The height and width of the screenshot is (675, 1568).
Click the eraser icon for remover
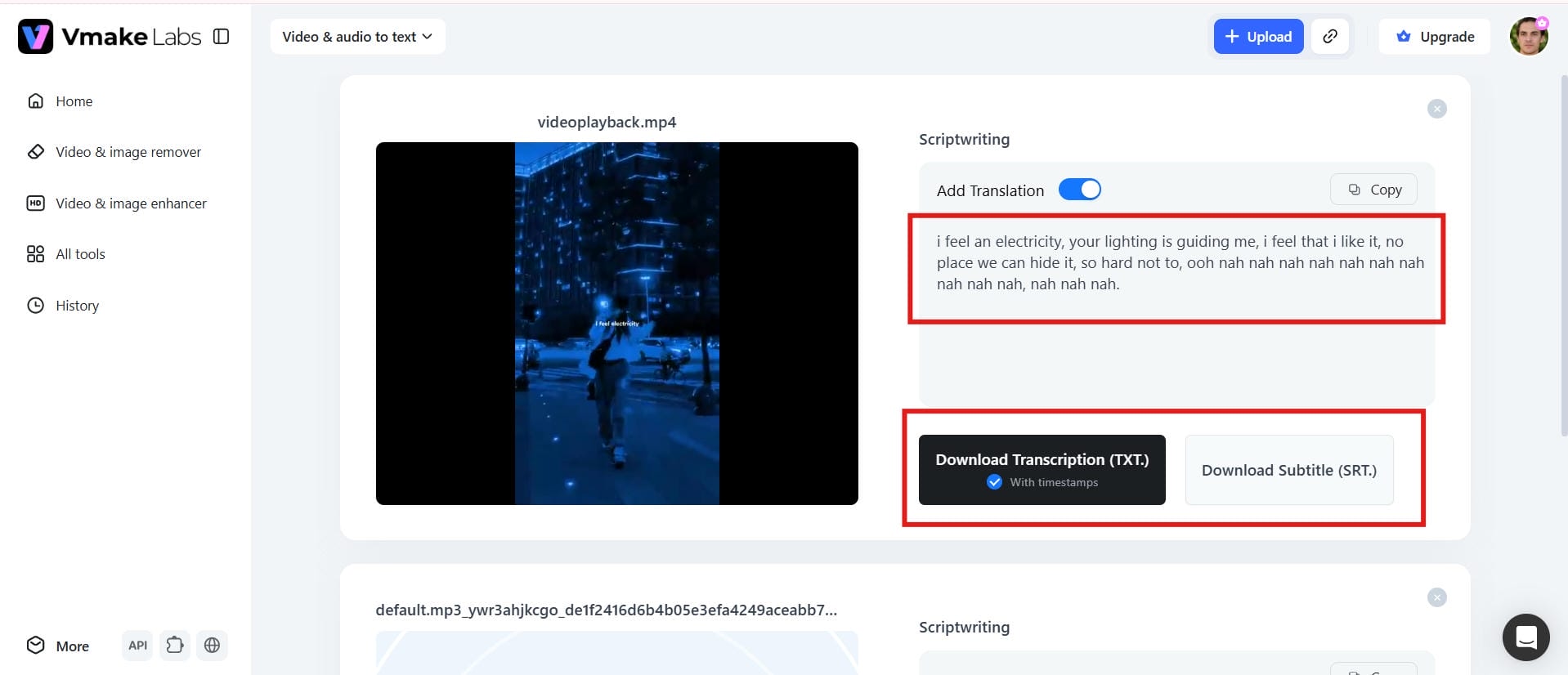click(x=36, y=152)
